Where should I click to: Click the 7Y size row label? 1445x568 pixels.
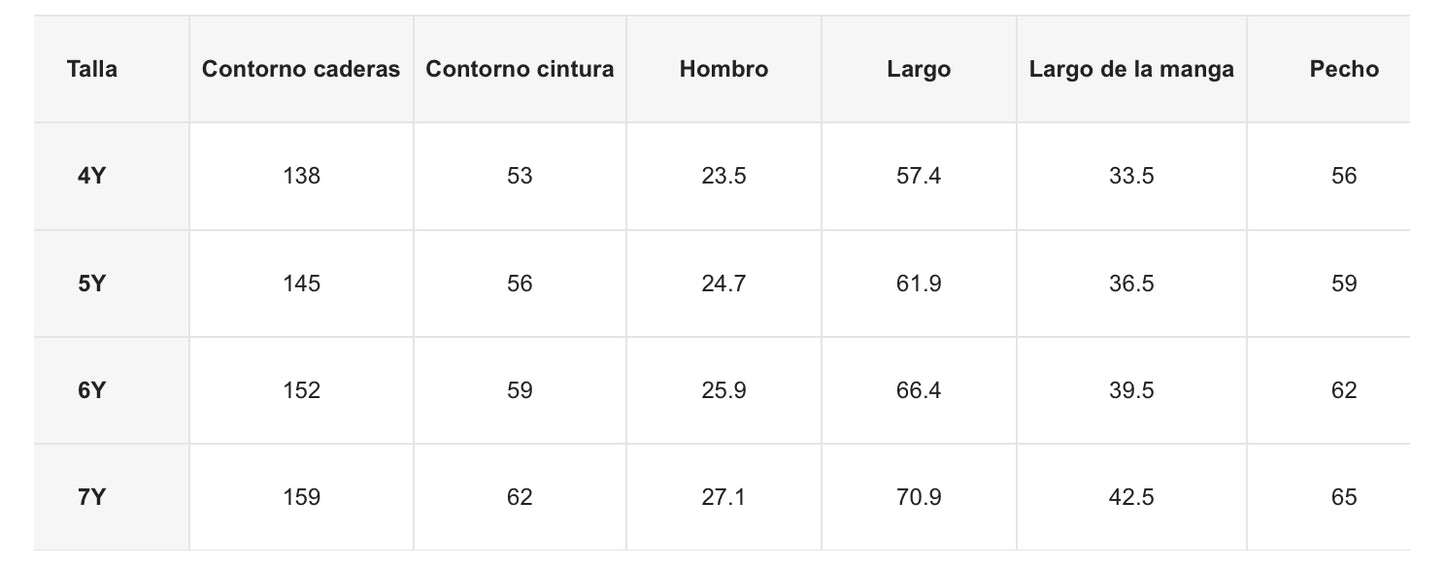point(92,498)
